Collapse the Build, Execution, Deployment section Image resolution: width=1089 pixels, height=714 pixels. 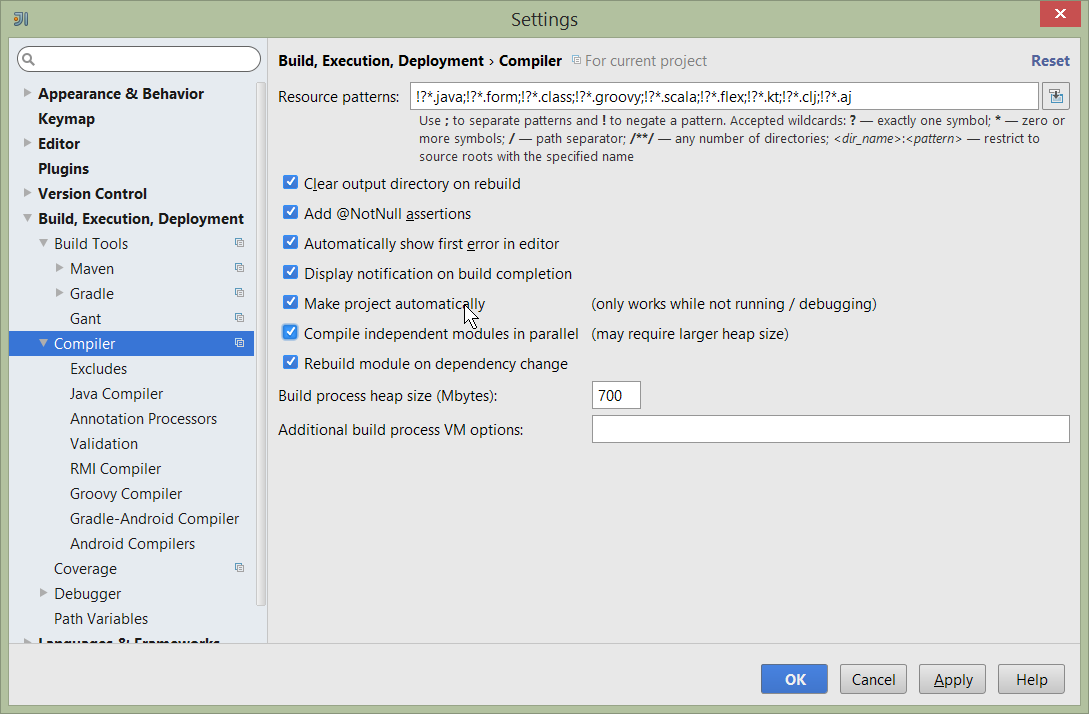tap(27, 219)
